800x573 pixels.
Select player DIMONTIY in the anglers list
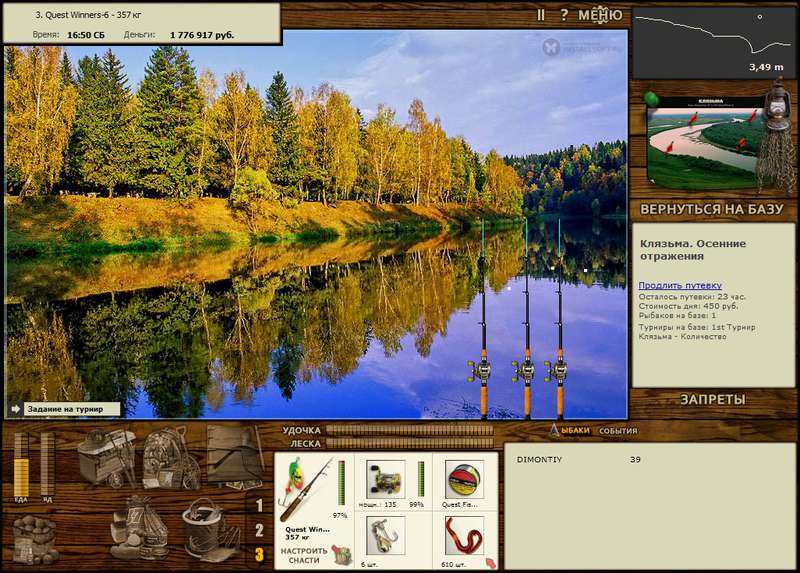(539, 460)
